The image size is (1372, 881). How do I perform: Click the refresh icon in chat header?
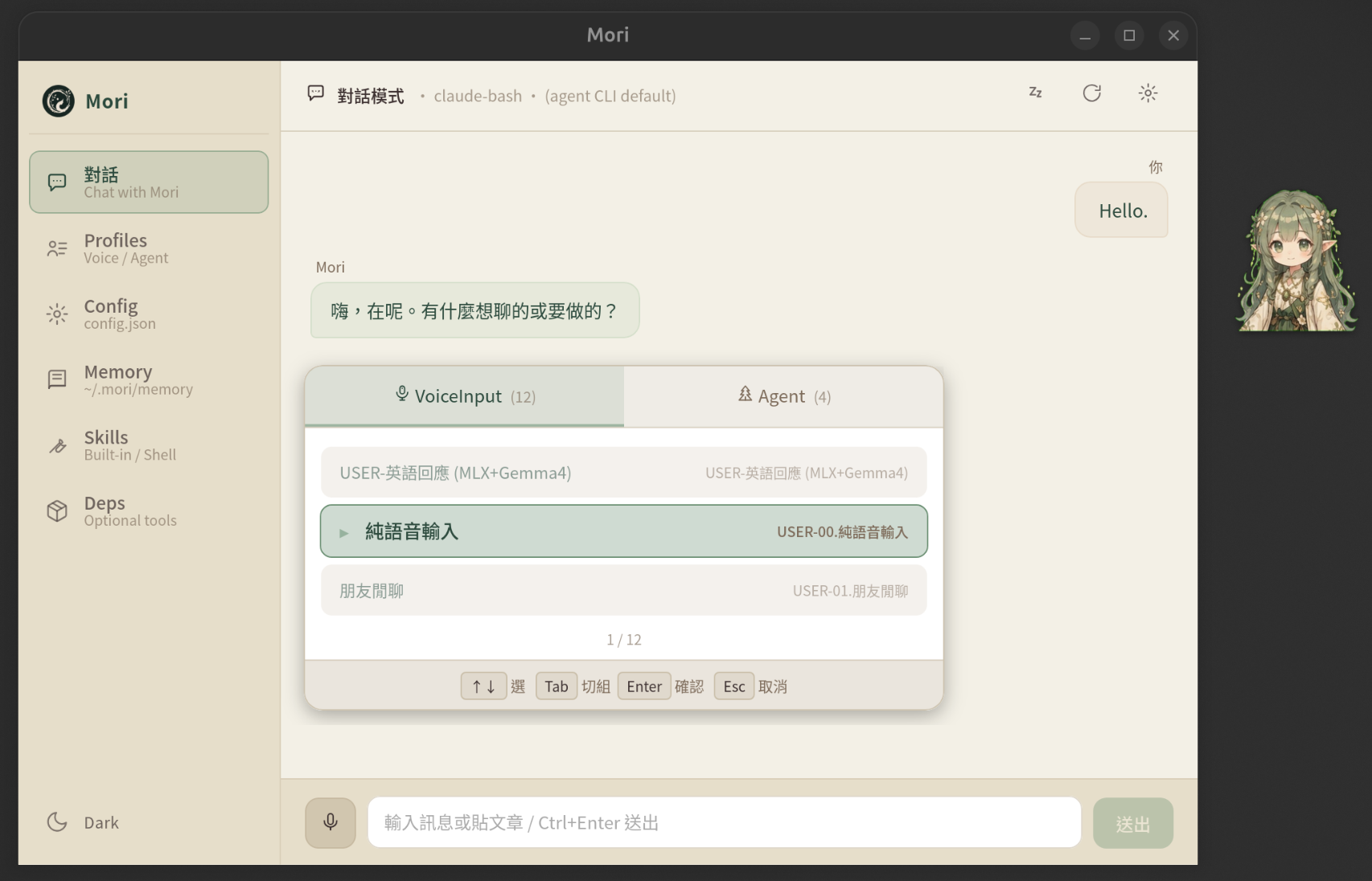click(x=1091, y=93)
